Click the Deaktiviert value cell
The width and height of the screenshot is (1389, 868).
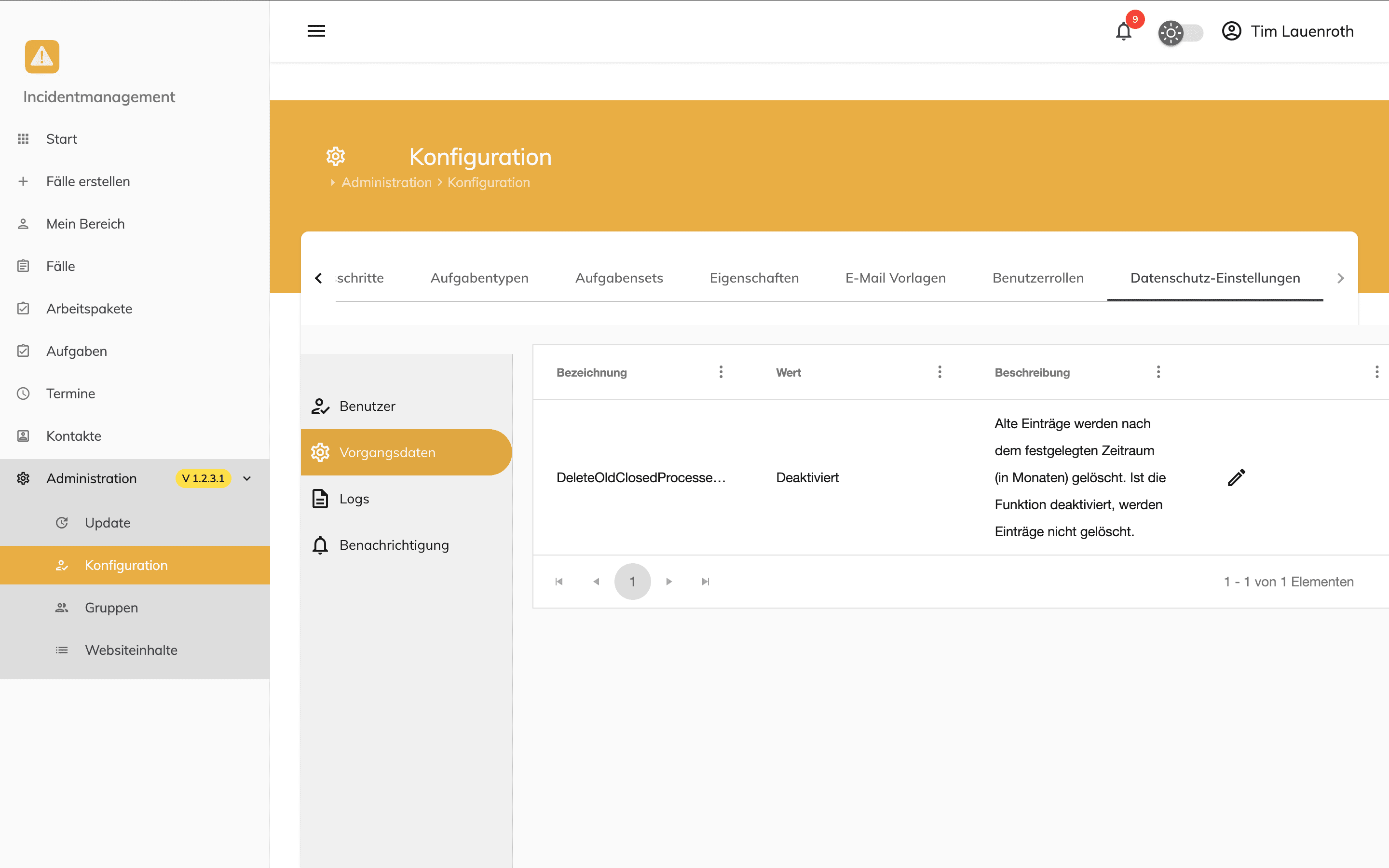pos(807,477)
